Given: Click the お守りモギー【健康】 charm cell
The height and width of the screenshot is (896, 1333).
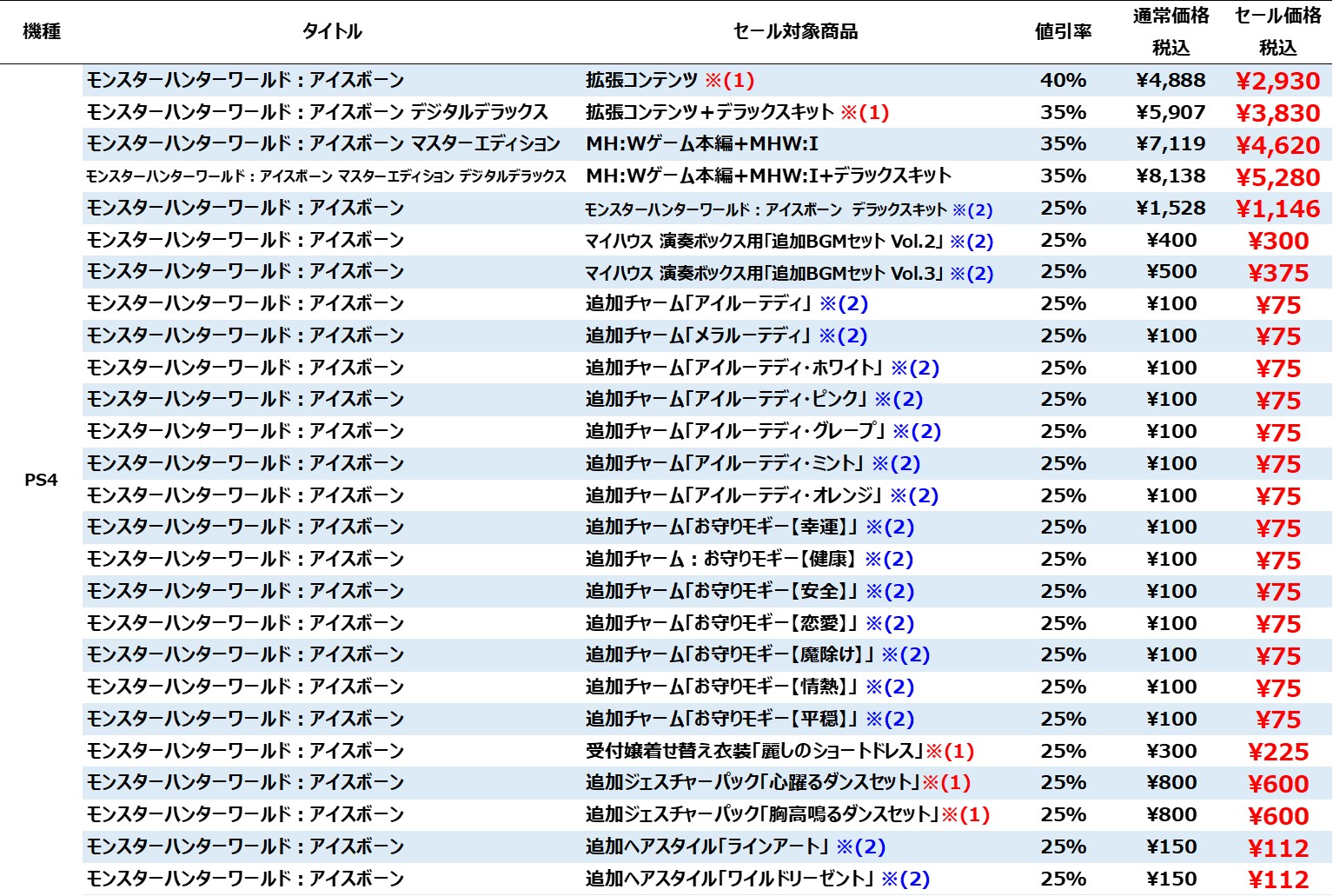Looking at the screenshot, I should pyautogui.click(x=749, y=559).
